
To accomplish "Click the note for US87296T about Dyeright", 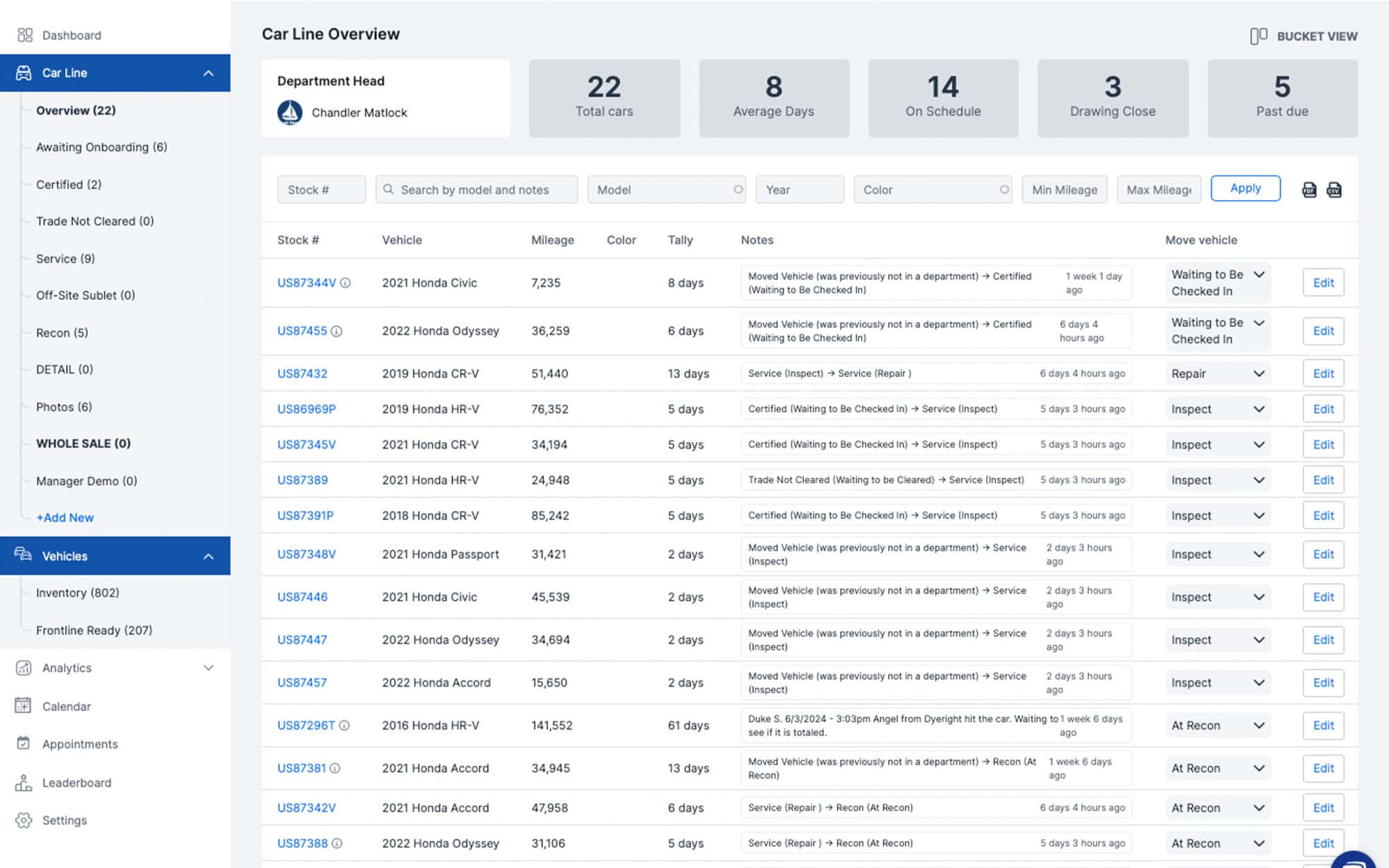I will pyautogui.click(x=936, y=725).
